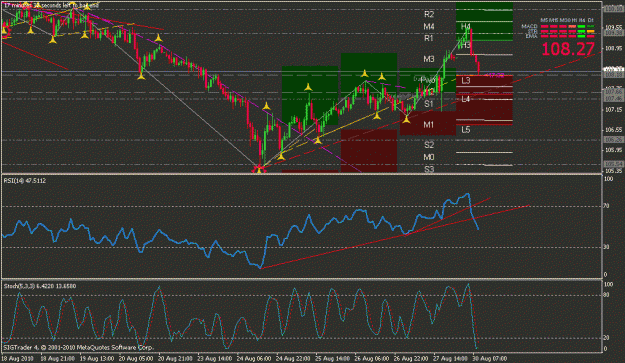Viewport: 625px width, 363px height.
Task: Click the R2 pivot level label
Action: tap(429, 15)
